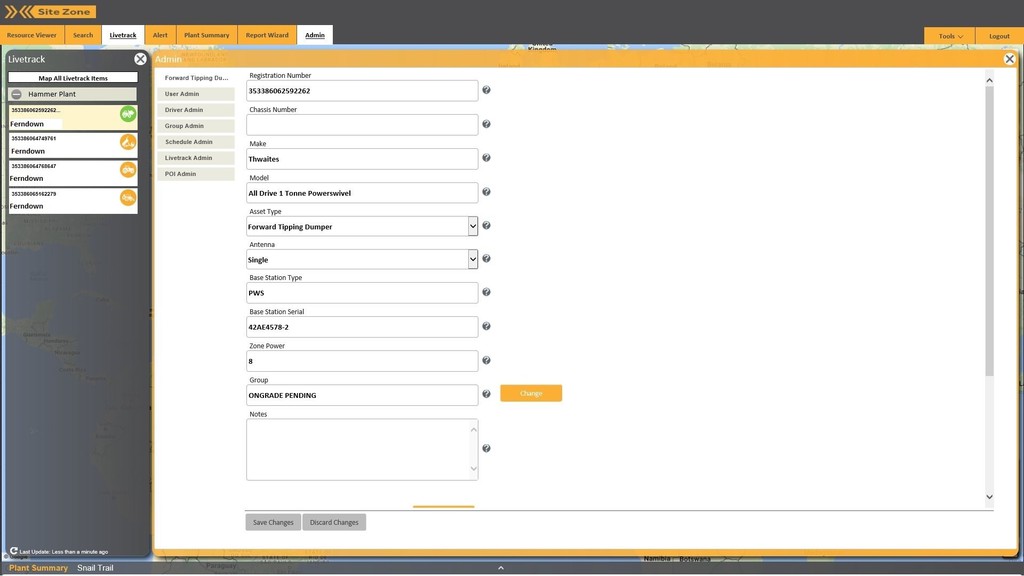Open Snail Trail in bottom bar
This screenshot has height=576, width=1024.
point(95,568)
